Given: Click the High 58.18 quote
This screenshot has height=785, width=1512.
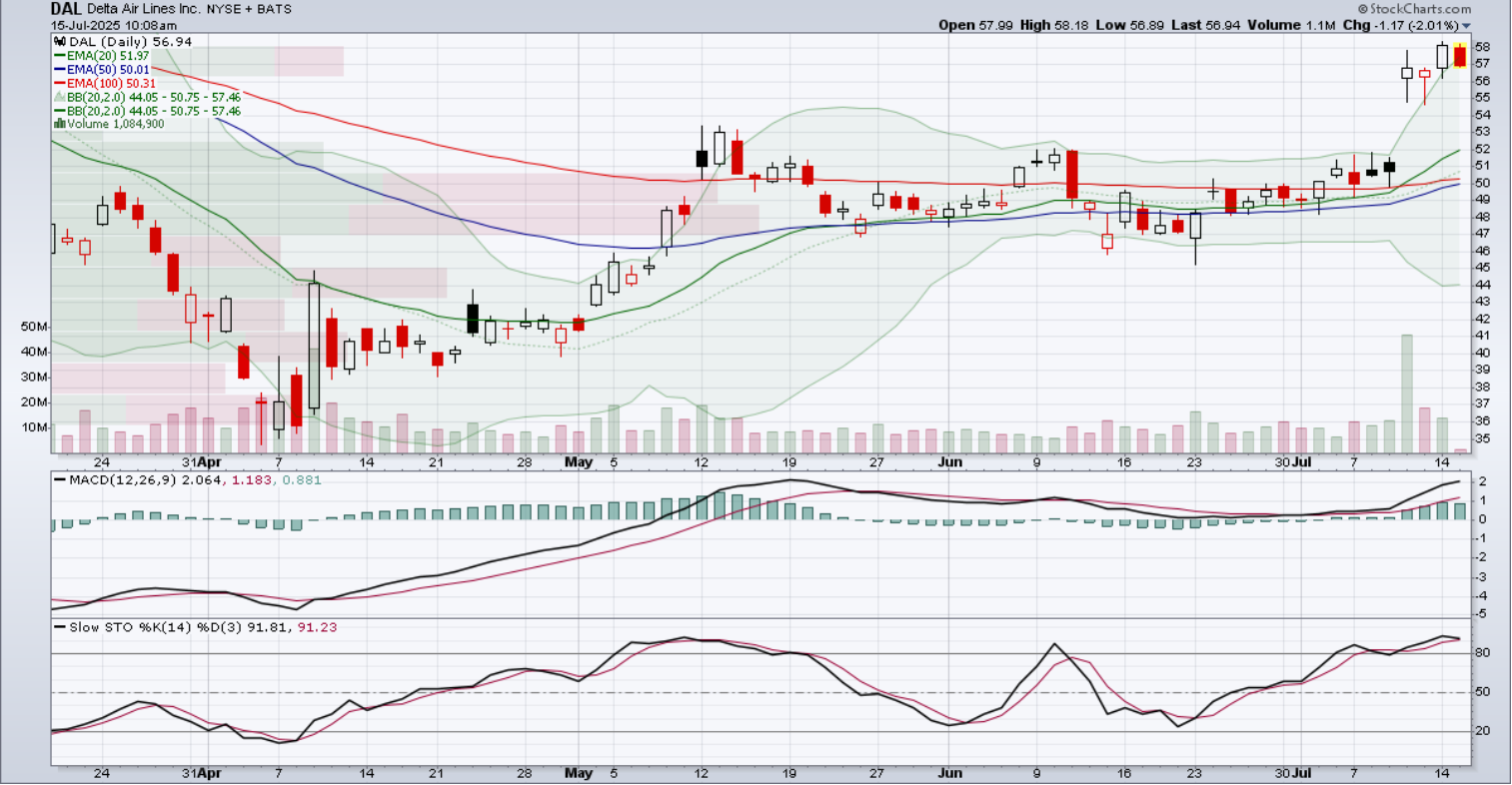Looking at the screenshot, I should 1054,25.
